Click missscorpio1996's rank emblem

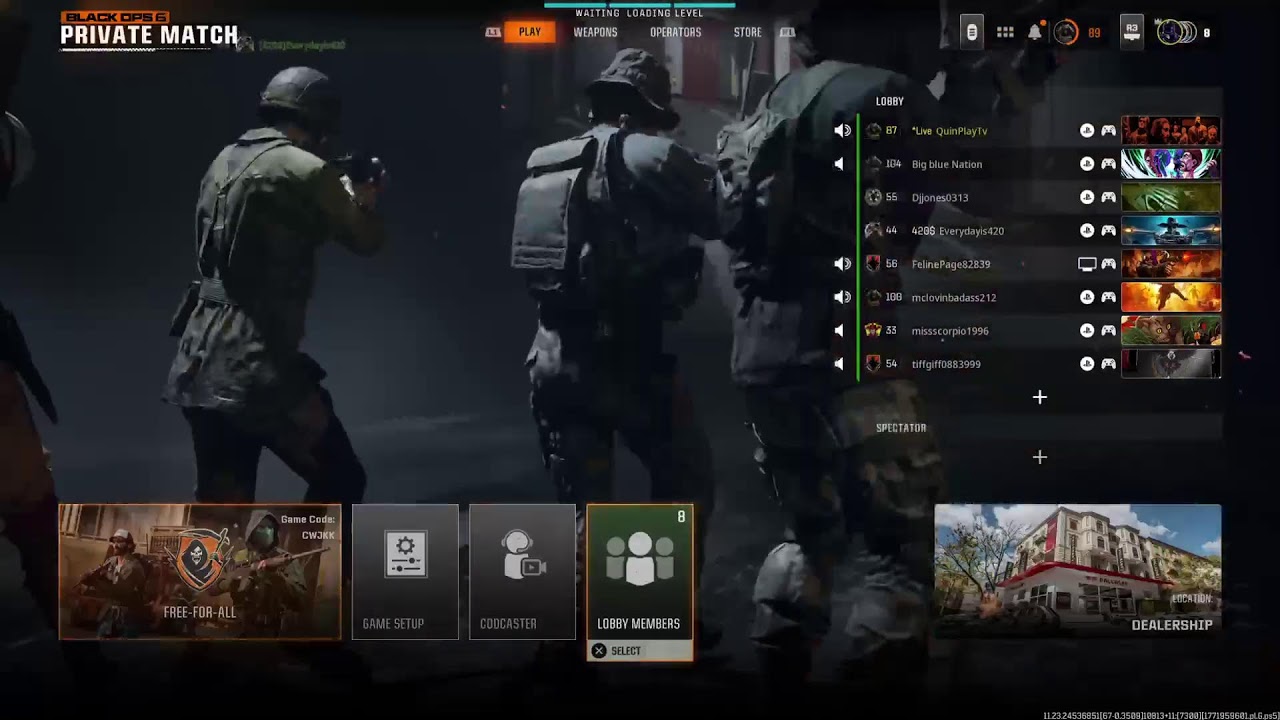(873, 331)
